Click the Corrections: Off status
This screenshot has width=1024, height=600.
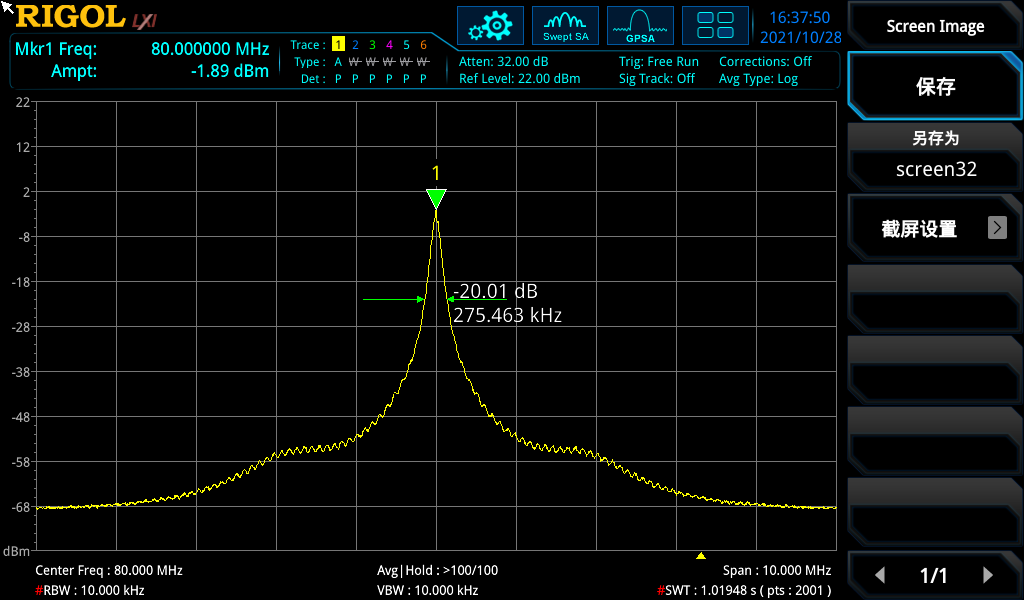click(x=765, y=61)
